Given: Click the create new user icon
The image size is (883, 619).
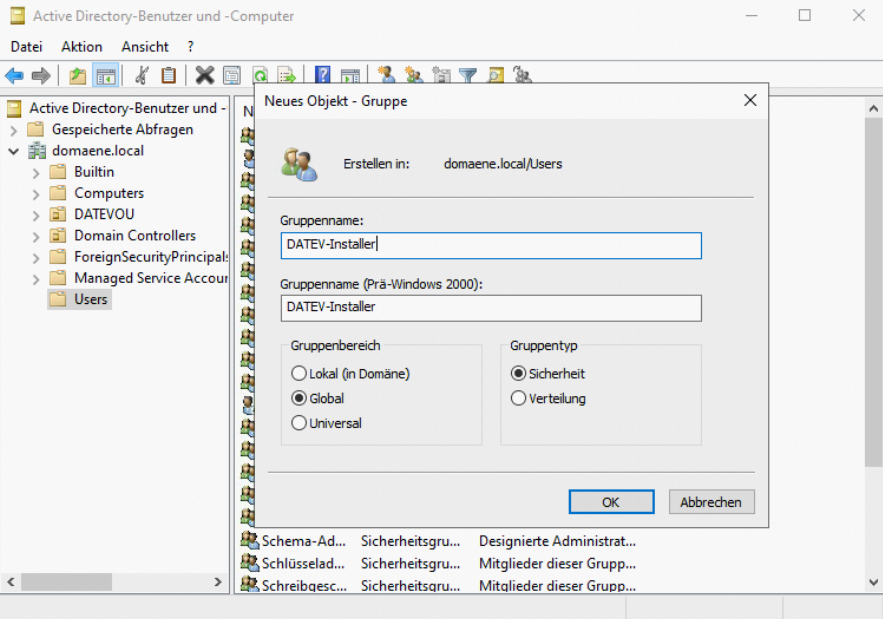Looking at the screenshot, I should (386, 75).
